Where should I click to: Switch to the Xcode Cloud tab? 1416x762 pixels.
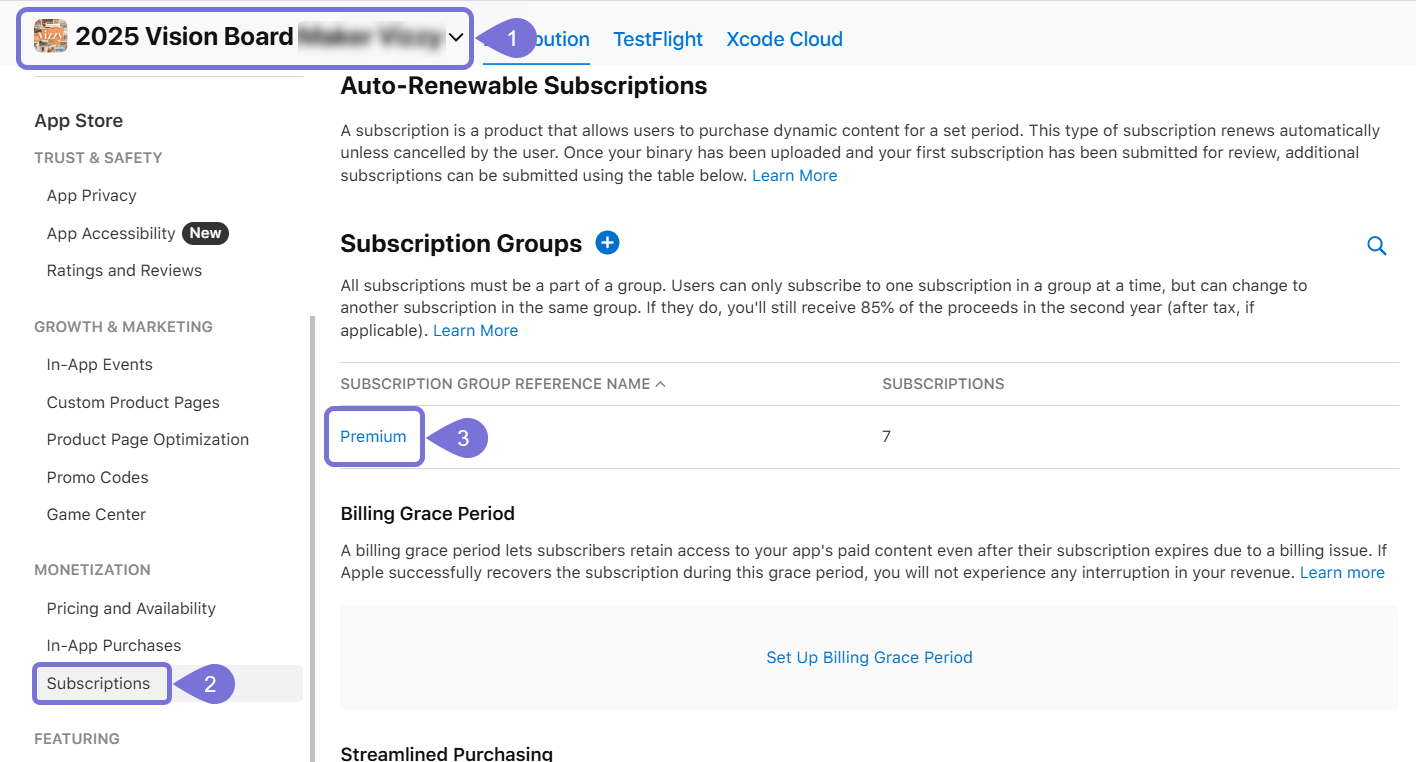[x=784, y=39]
